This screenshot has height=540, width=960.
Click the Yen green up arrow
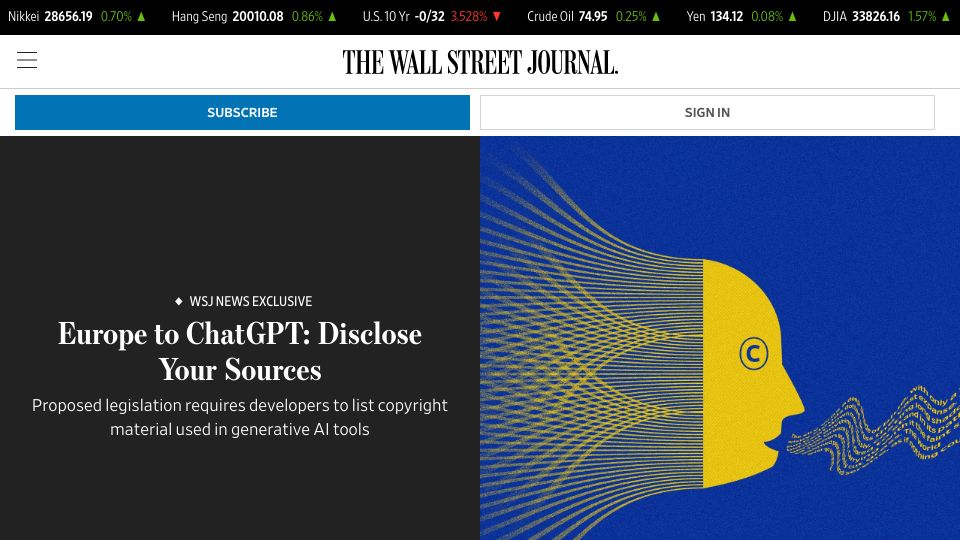point(793,17)
